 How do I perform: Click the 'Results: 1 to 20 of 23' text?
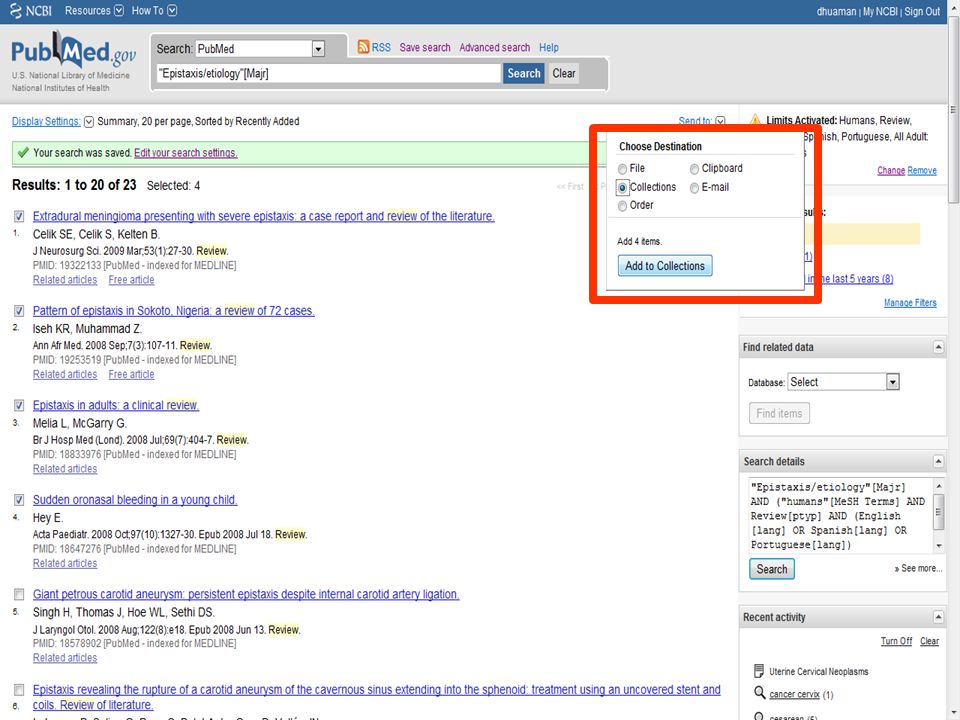pyautogui.click(x=74, y=185)
